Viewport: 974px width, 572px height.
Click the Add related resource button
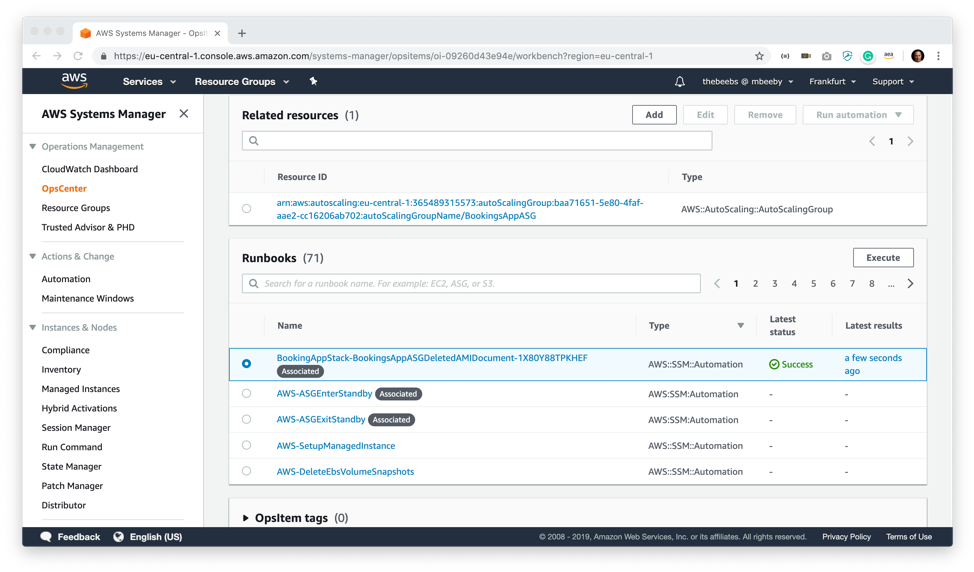click(x=654, y=115)
